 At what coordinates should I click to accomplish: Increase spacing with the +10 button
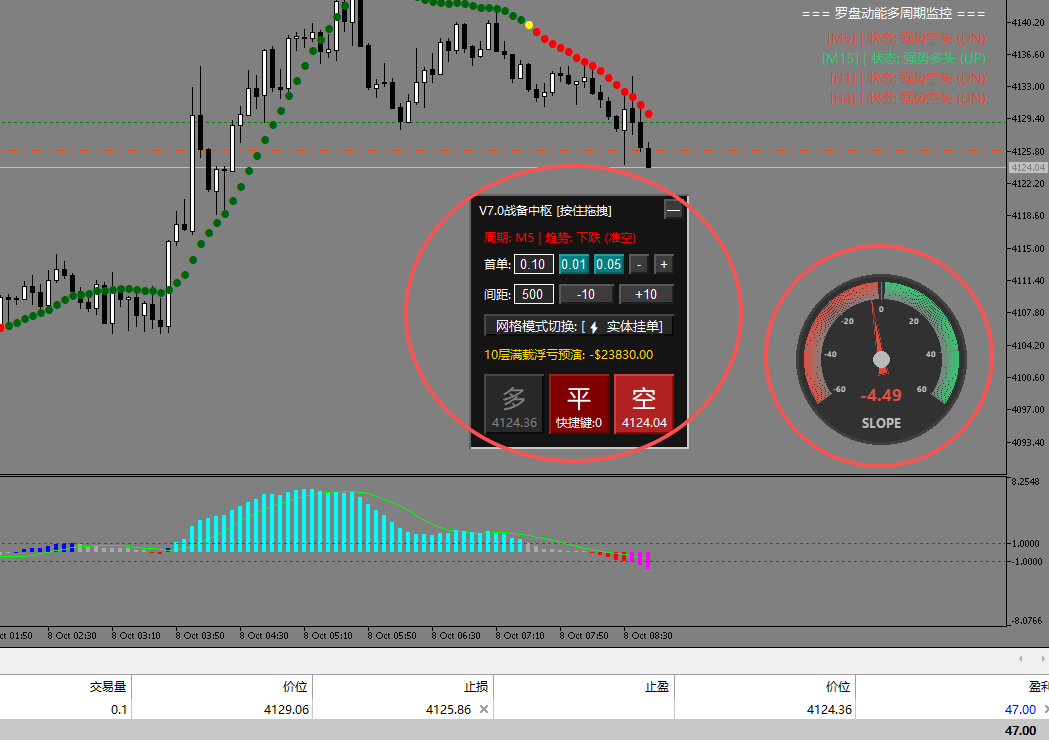pos(646,294)
